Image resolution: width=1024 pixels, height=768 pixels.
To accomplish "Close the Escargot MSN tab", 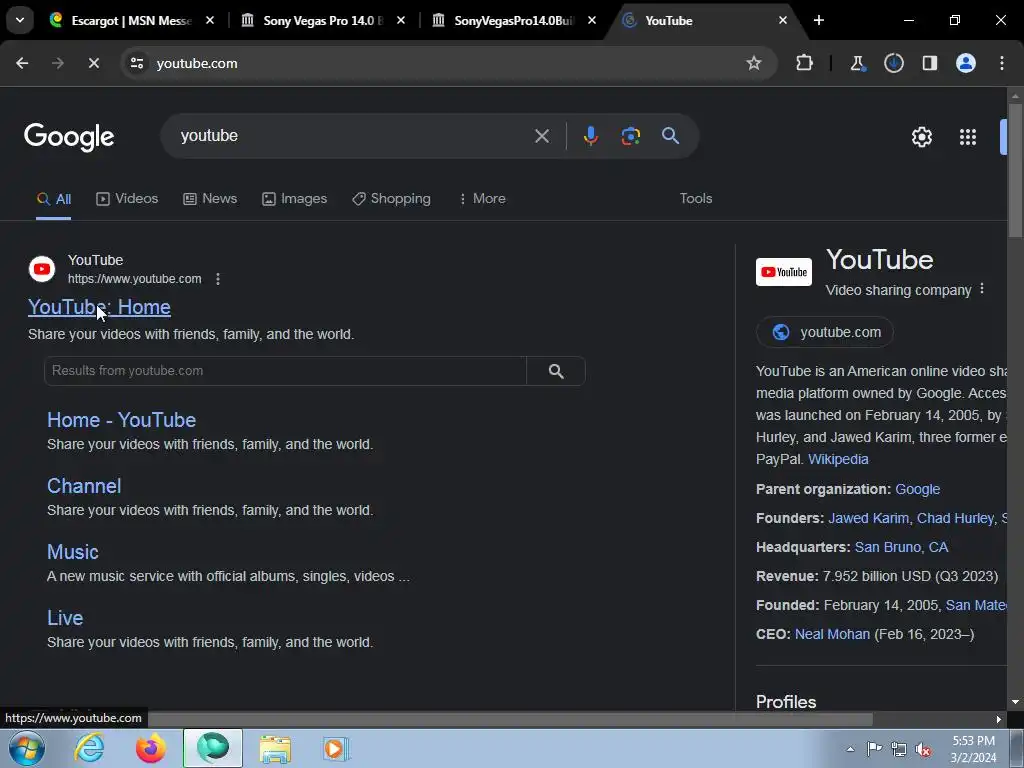I will 210,20.
